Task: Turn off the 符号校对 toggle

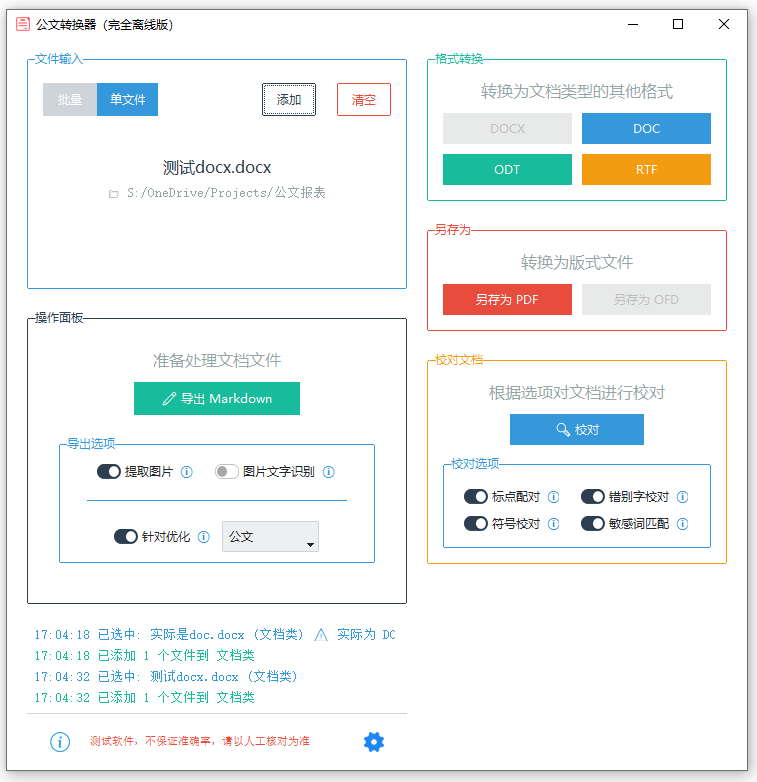Action: coord(476,524)
